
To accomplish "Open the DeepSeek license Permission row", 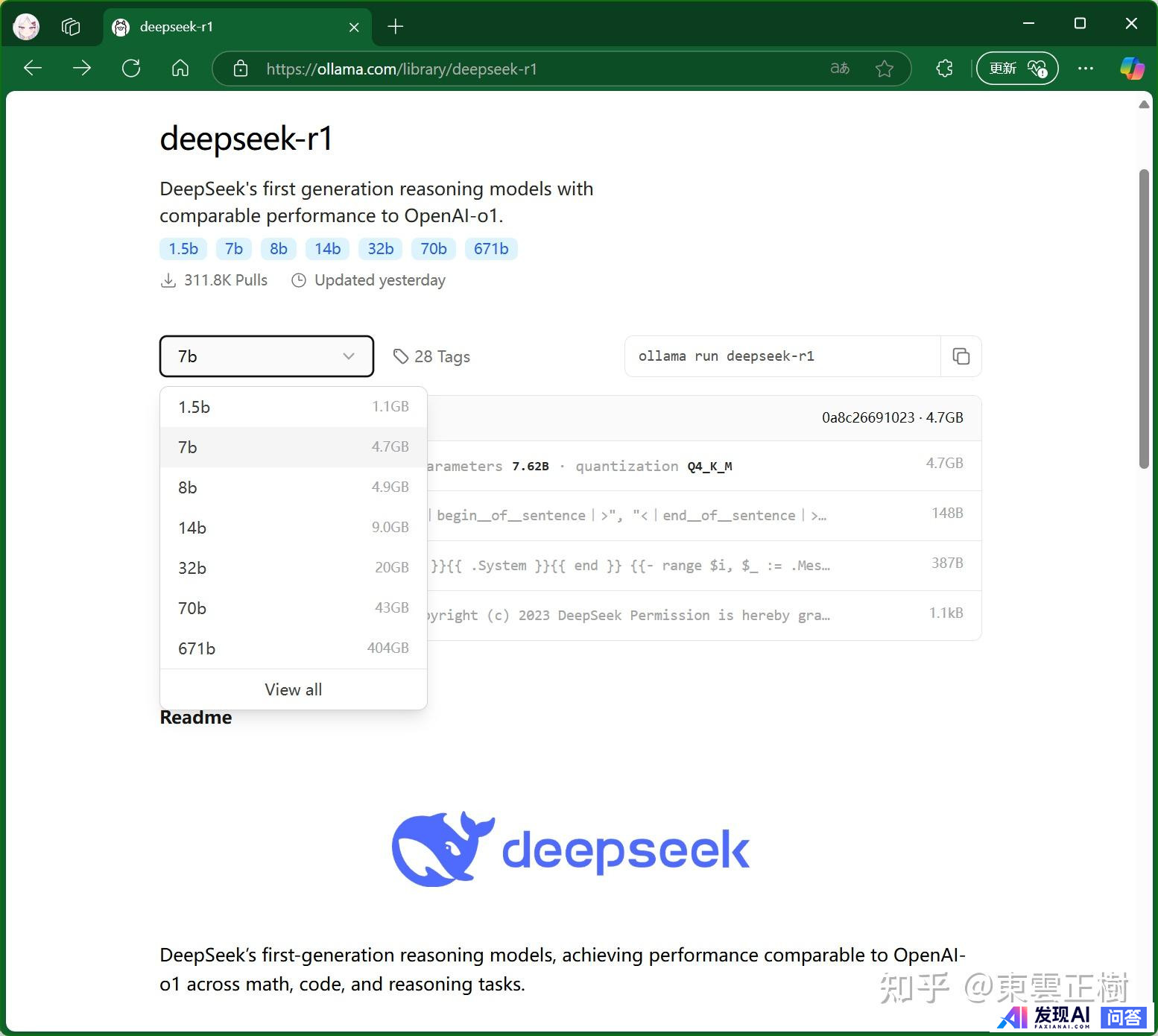I will (x=703, y=616).
